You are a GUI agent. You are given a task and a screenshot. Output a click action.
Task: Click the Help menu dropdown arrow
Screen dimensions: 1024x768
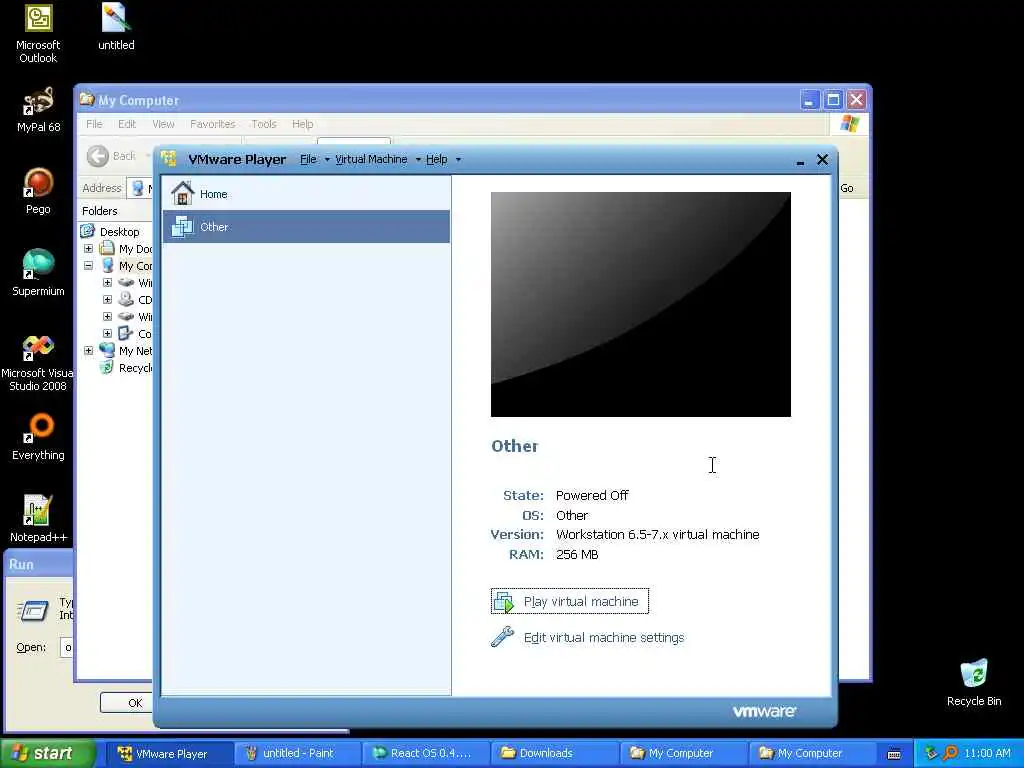pos(458,160)
